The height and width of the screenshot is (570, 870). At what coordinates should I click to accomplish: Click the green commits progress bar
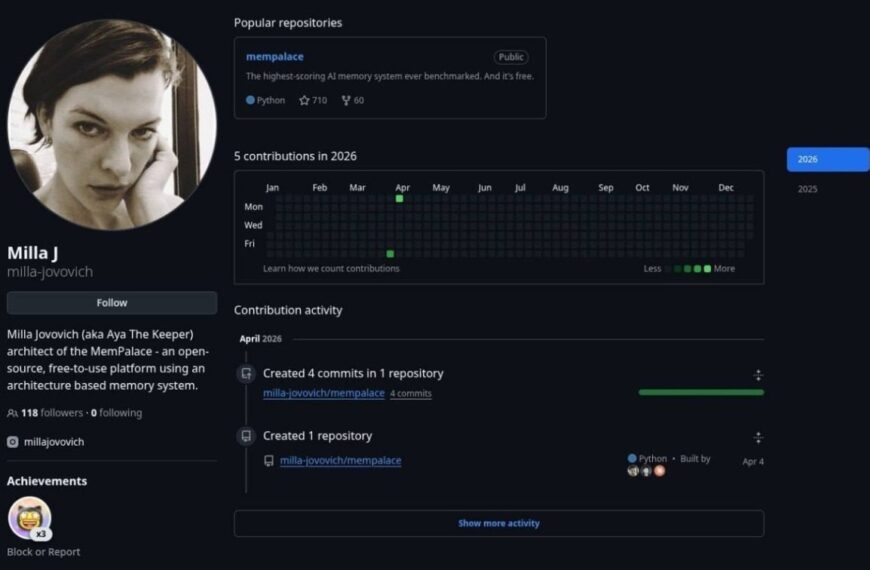tap(701, 392)
